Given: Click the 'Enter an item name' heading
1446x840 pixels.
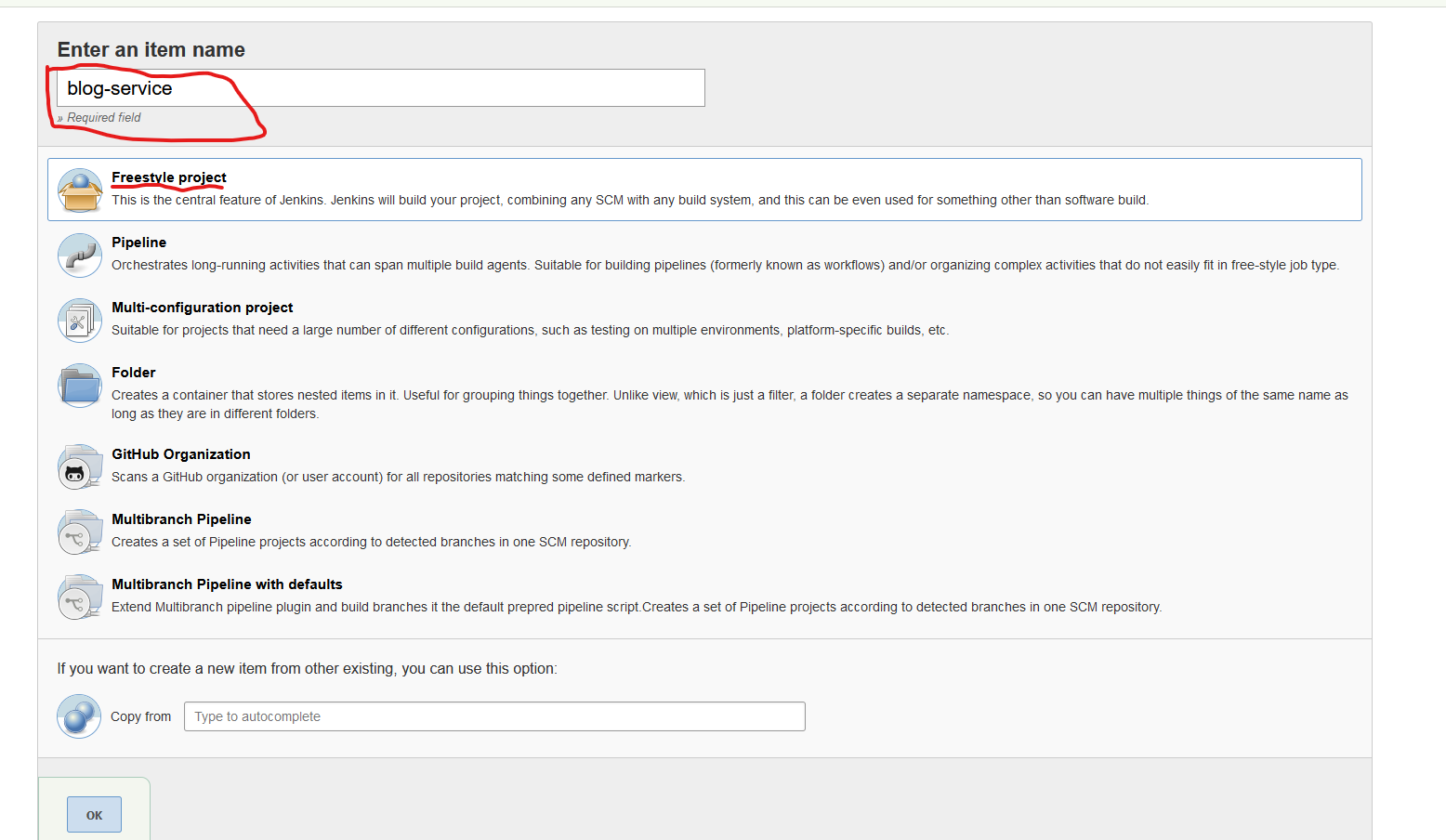Looking at the screenshot, I should 151,50.
